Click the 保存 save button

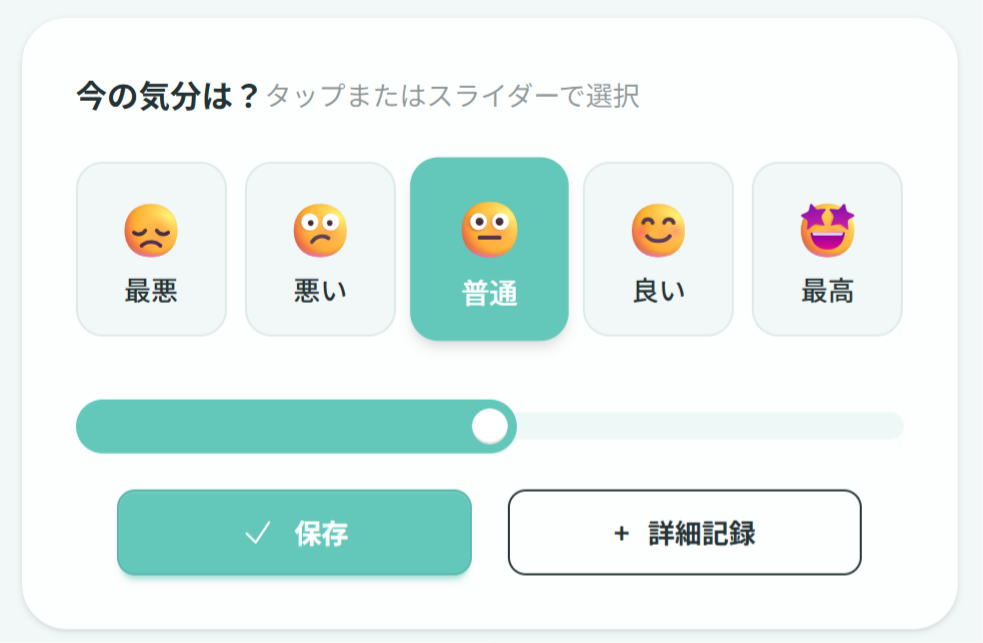pyautogui.click(x=294, y=533)
